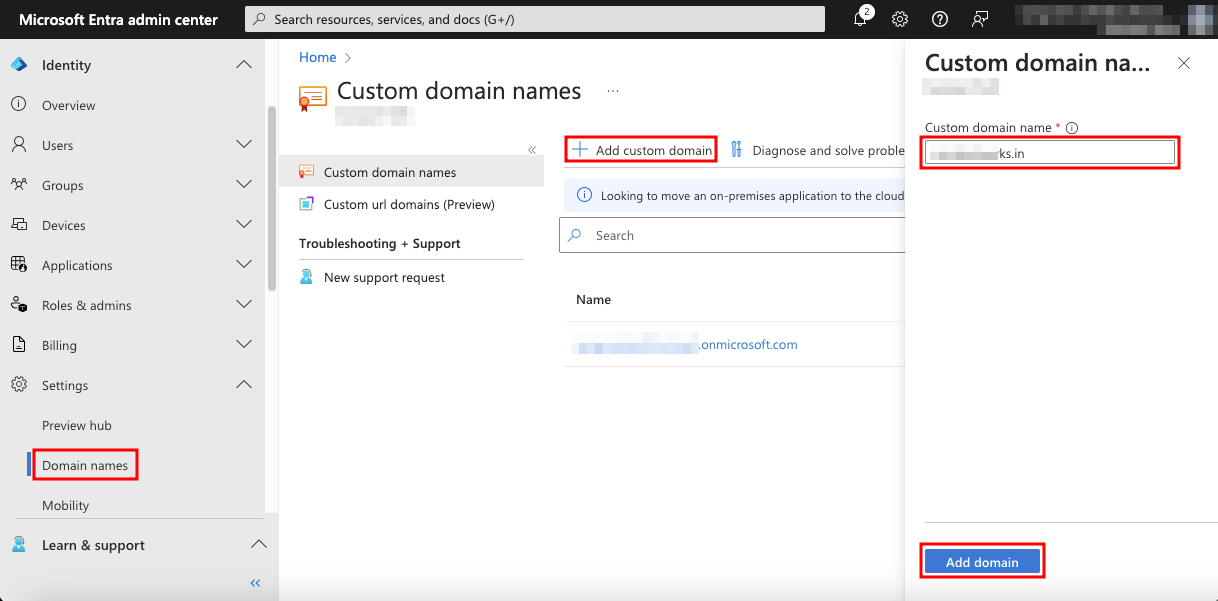Open the Home breadcrumb link
1218x601 pixels.
tap(318, 57)
